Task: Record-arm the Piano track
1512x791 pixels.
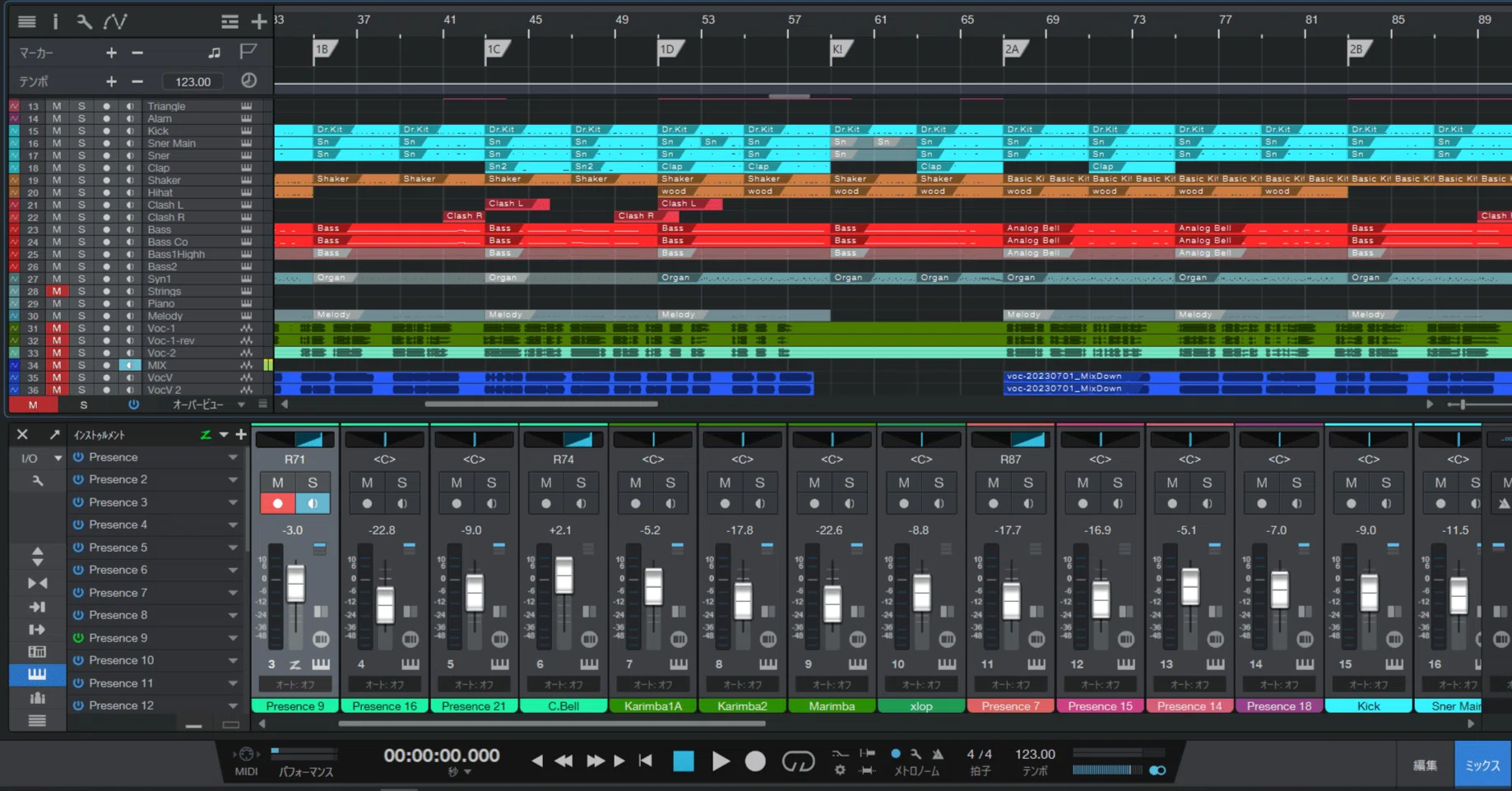Action: pos(106,303)
